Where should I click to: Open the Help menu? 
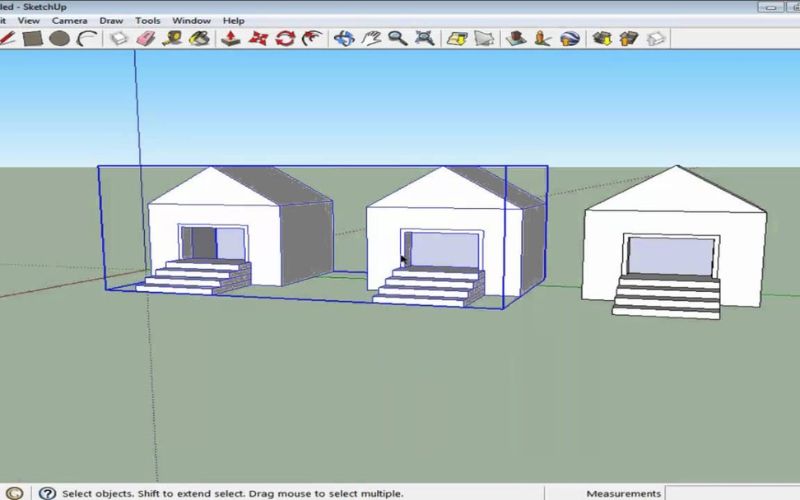(x=234, y=20)
